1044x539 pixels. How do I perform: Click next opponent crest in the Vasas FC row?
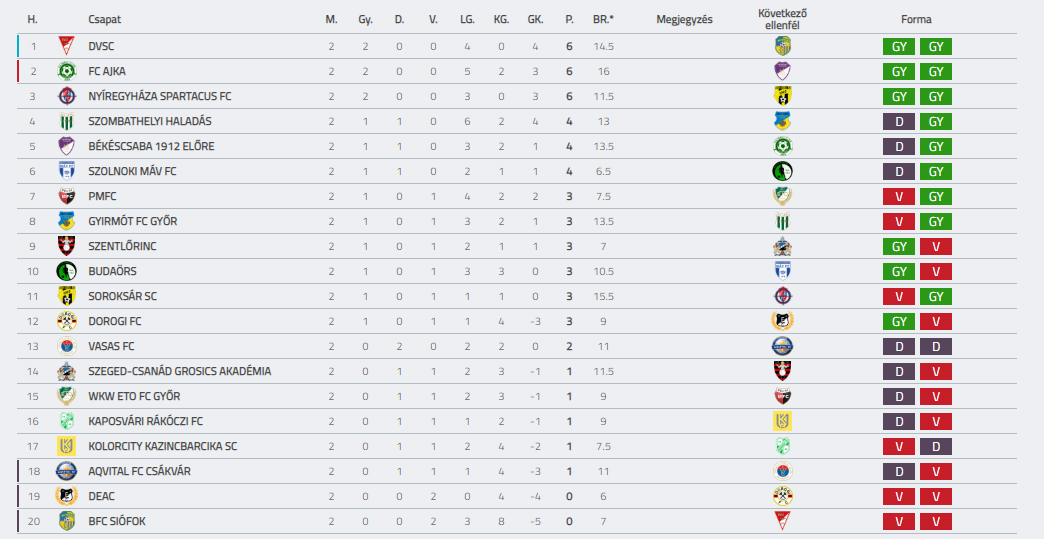tap(782, 346)
